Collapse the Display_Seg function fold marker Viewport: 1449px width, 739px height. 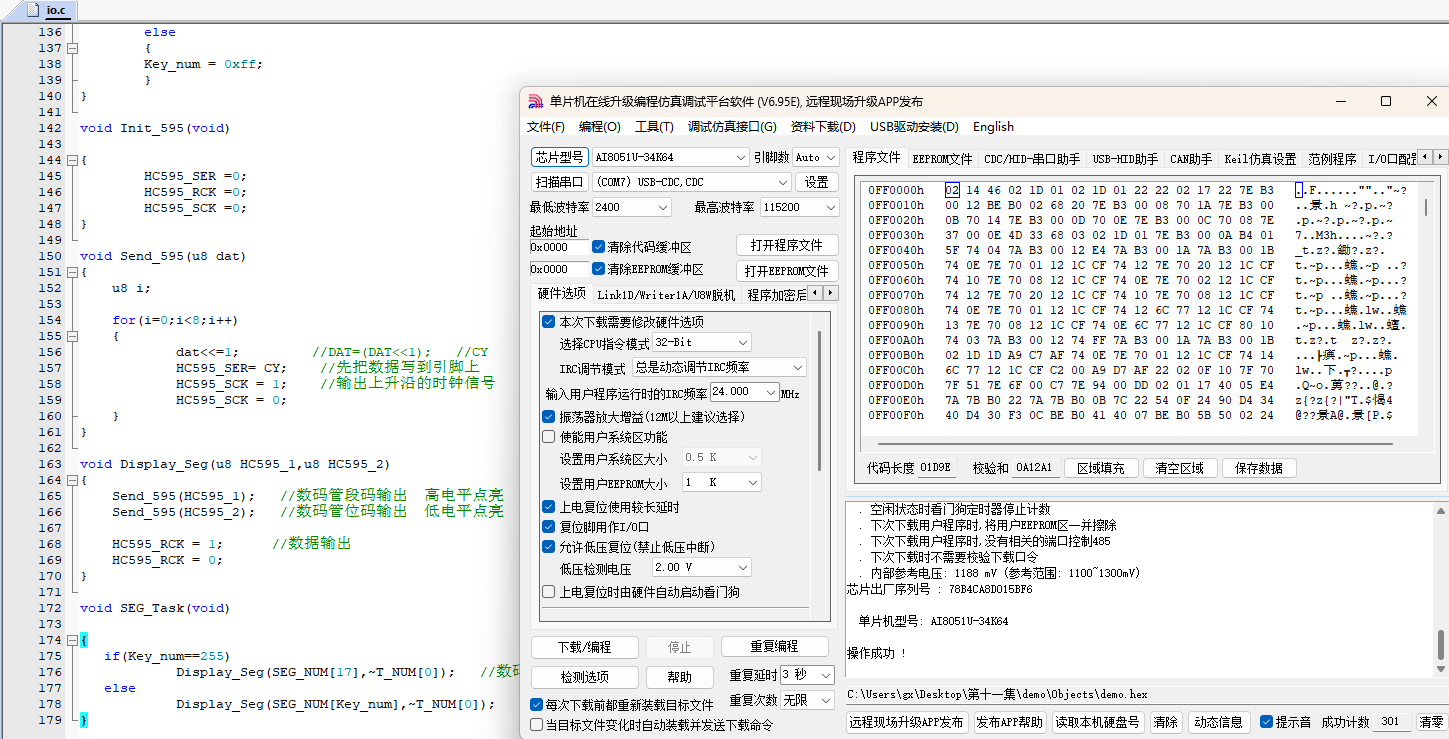click(72, 480)
